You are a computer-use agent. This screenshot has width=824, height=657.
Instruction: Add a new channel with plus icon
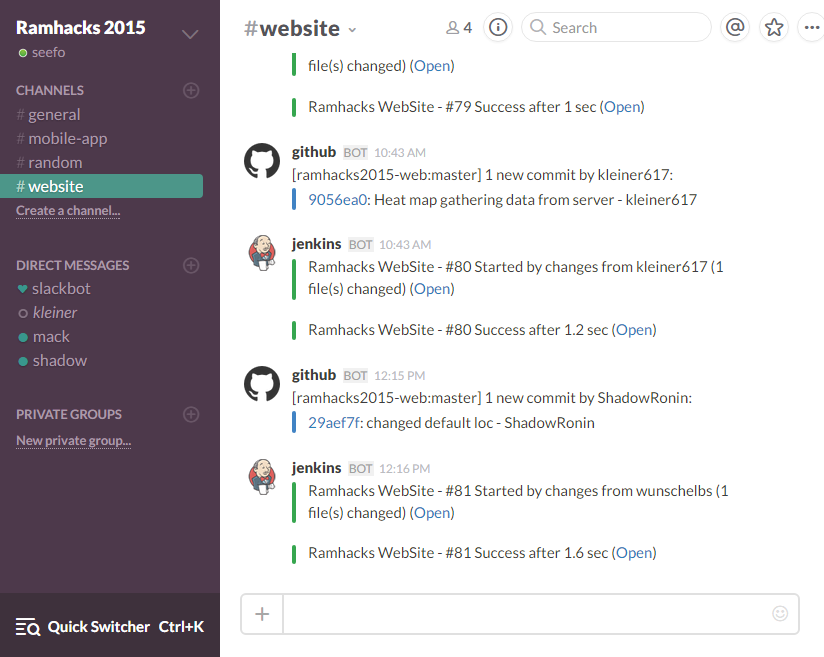tap(191, 90)
